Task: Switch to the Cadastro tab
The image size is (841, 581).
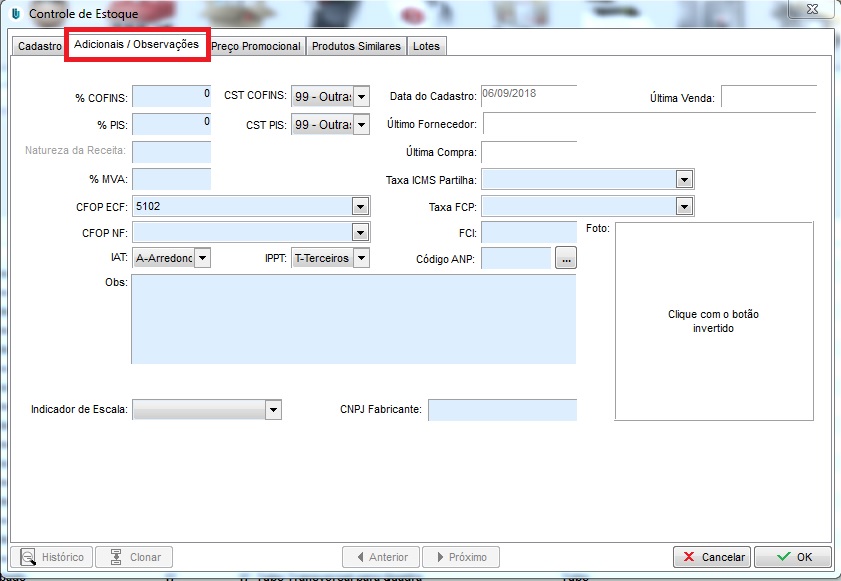Action: [x=40, y=47]
